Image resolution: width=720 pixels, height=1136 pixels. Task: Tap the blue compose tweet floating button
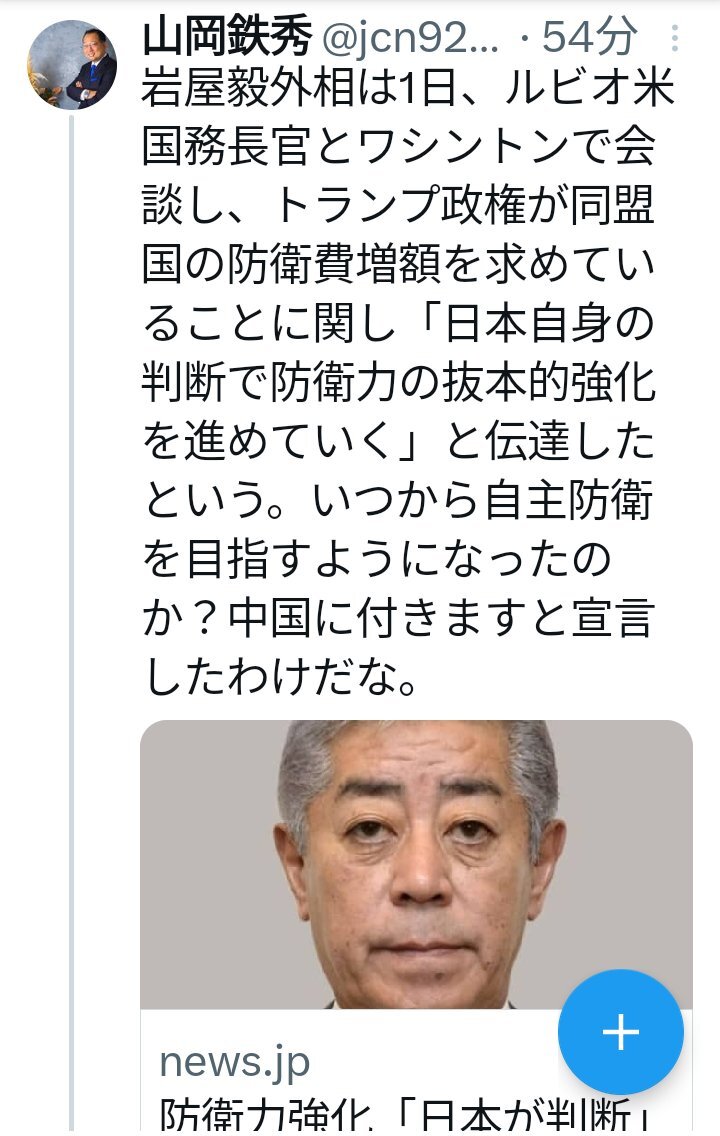[x=621, y=1032]
